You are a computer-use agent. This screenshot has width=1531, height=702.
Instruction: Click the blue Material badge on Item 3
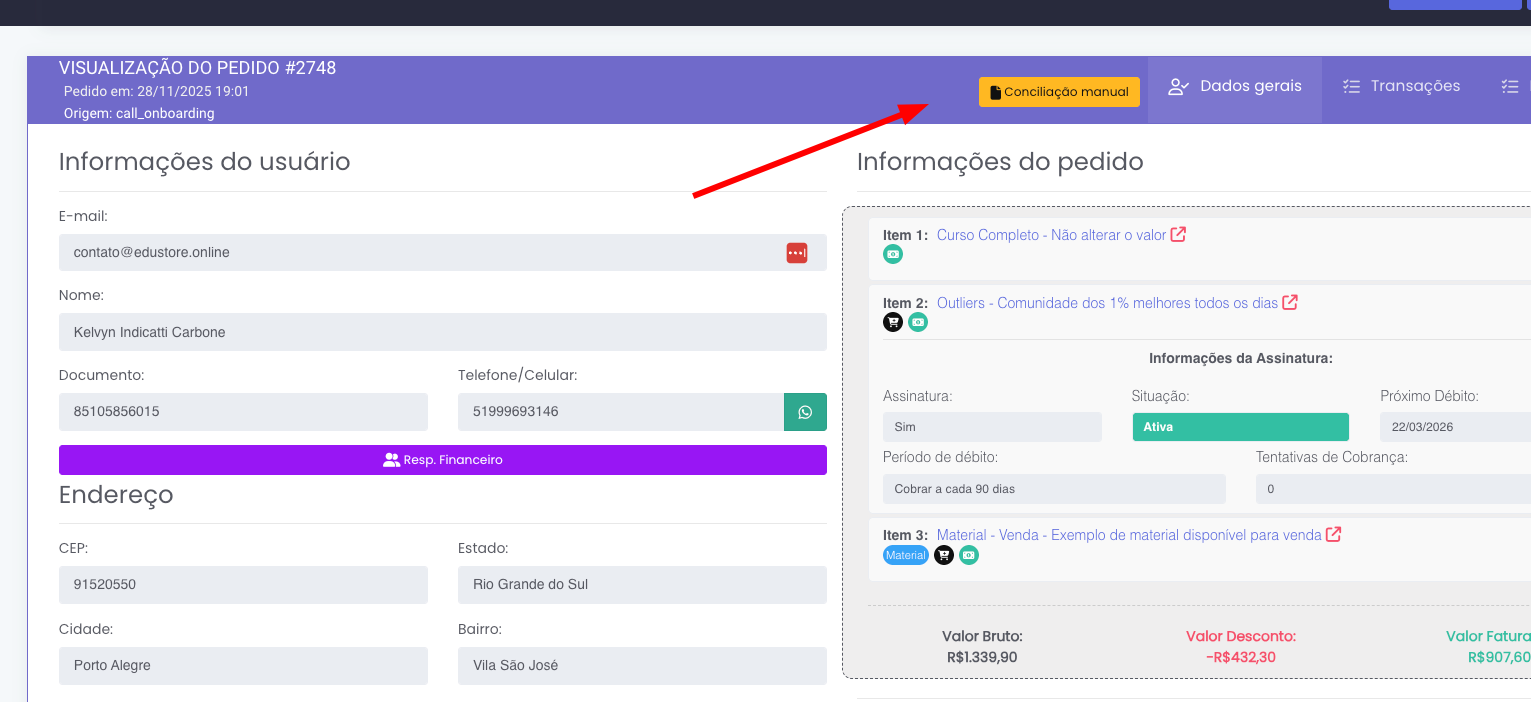click(905, 555)
